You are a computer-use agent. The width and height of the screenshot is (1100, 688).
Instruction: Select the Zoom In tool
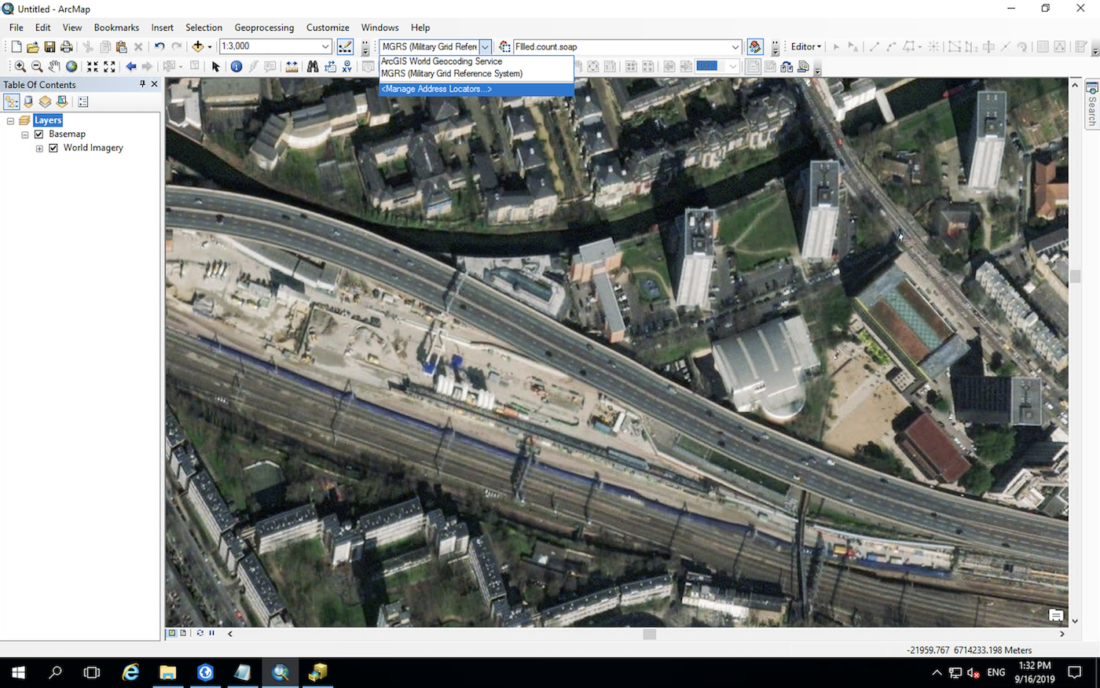click(20, 67)
